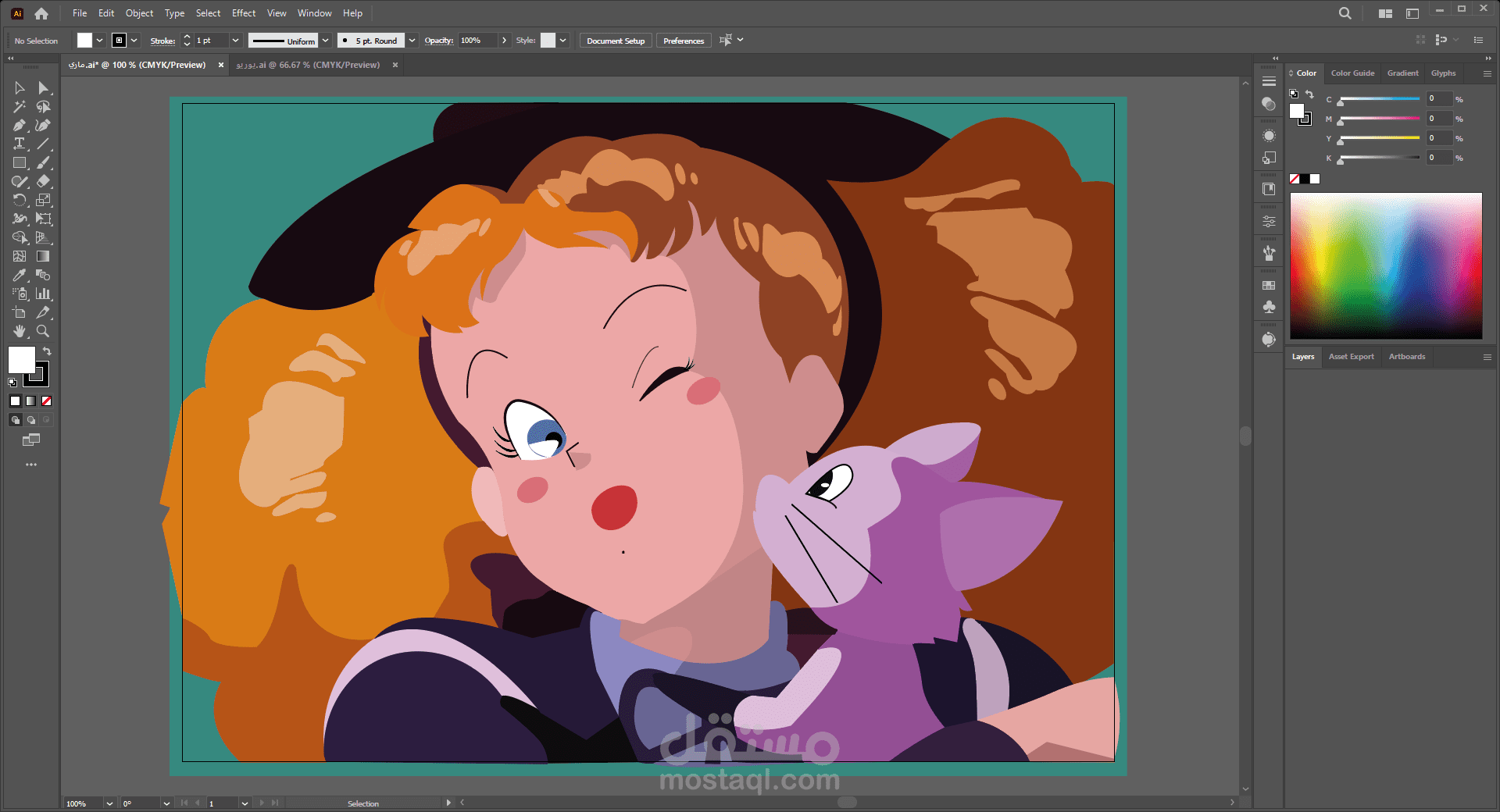The image size is (1500, 812).
Task: Activate the Scale tool
Action: click(x=44, y=201)
